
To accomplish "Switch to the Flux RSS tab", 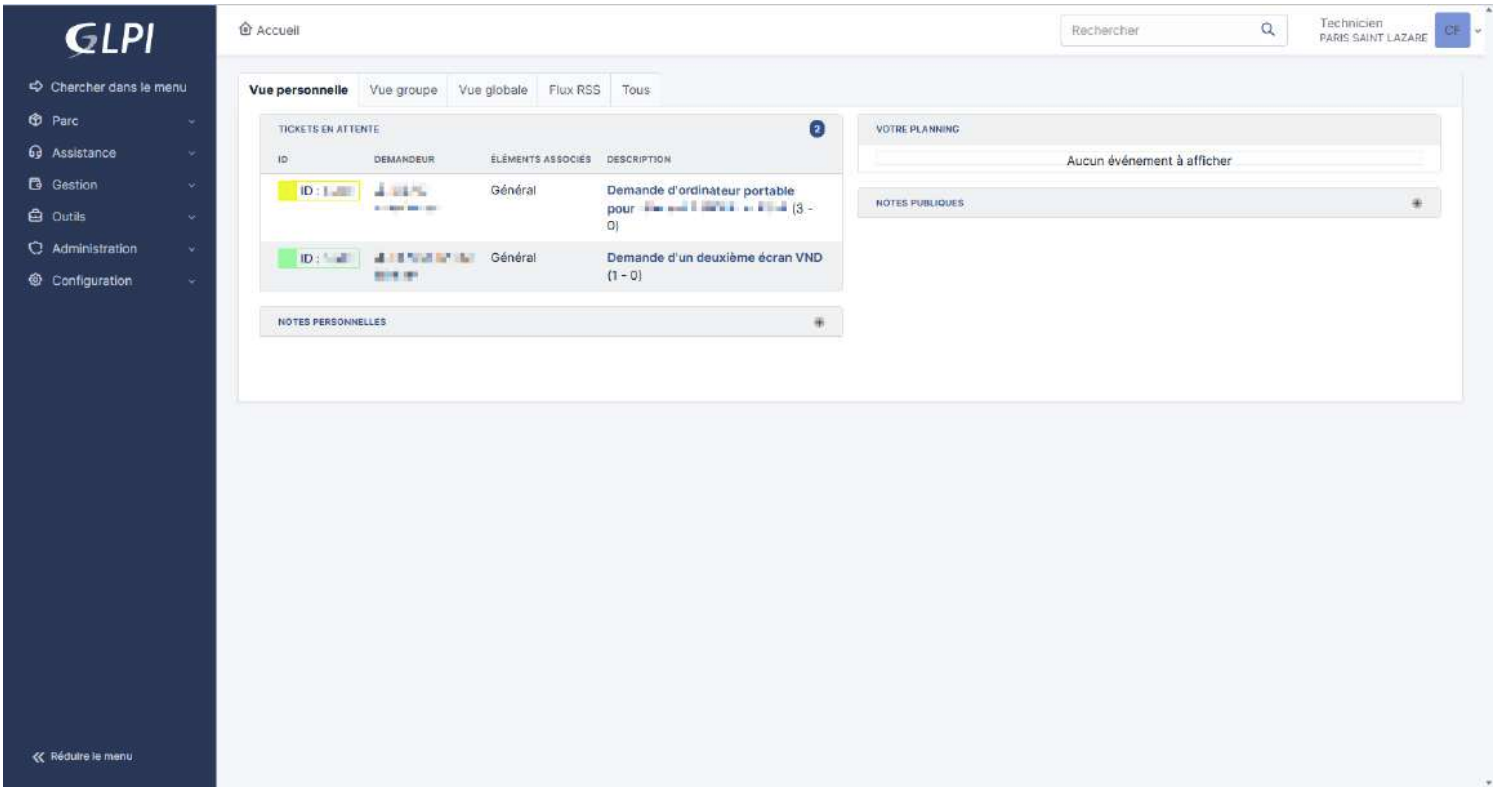I will (x=574, y=90).
